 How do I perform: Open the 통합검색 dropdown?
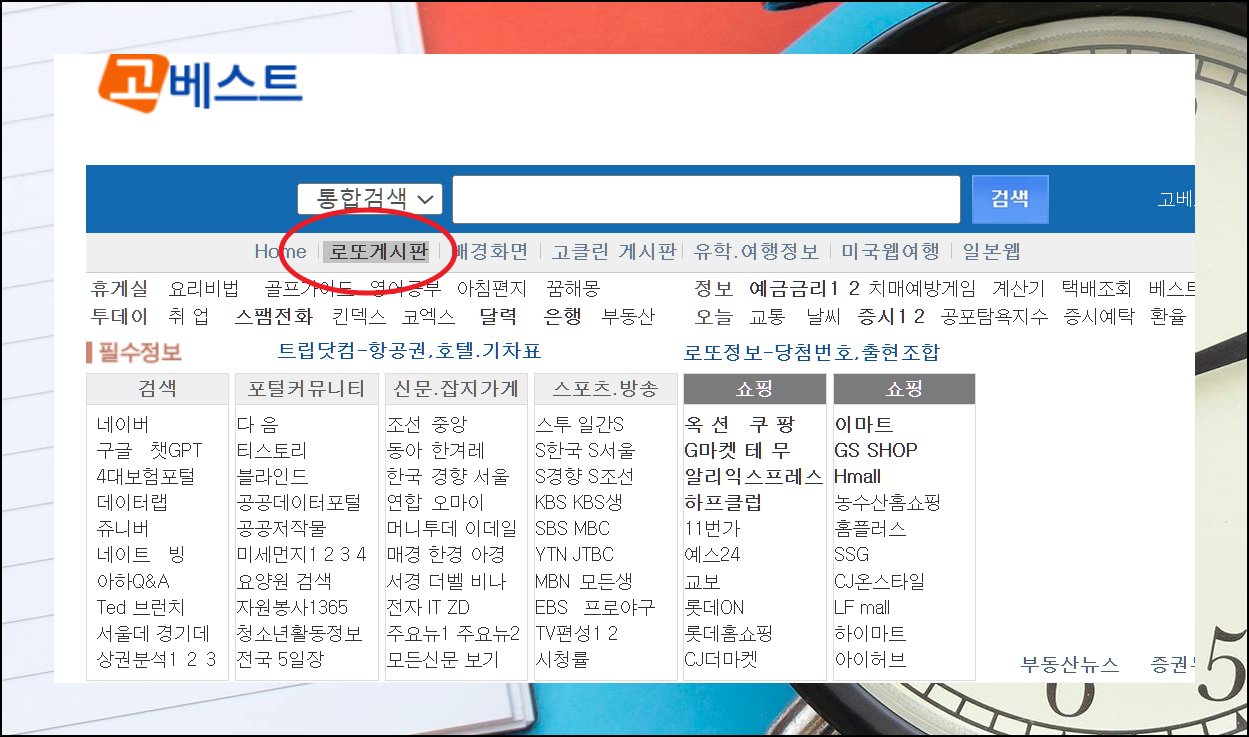370,199
